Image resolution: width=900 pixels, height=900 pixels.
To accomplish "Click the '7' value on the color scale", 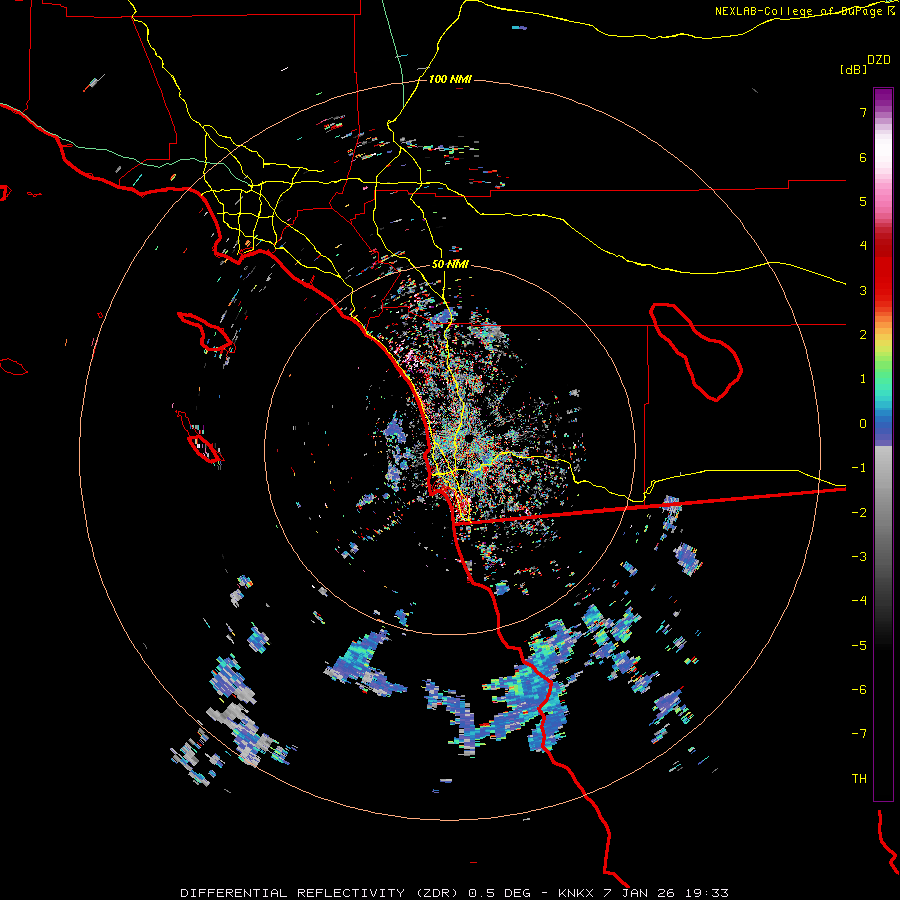I will pos(863,112).
